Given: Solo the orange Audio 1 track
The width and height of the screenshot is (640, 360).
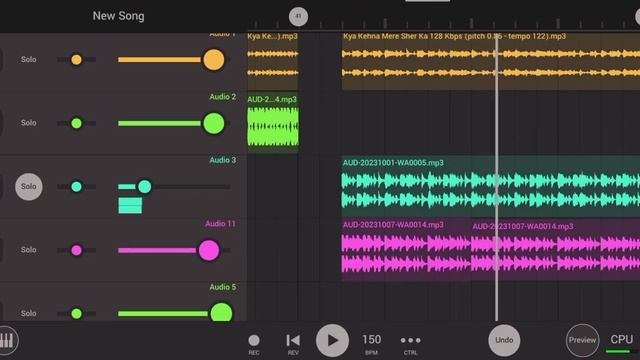Looking at the screenshot, I should [29, 60].
